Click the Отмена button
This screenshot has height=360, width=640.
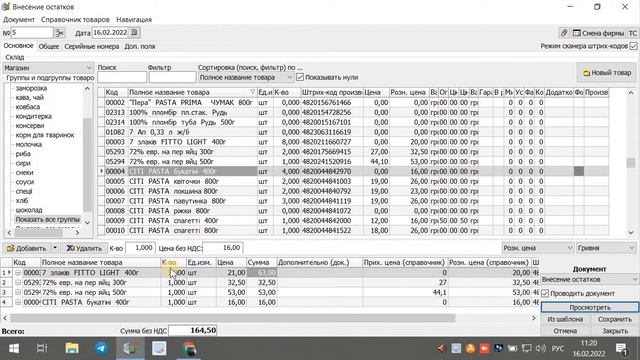[x=565, y=331]
